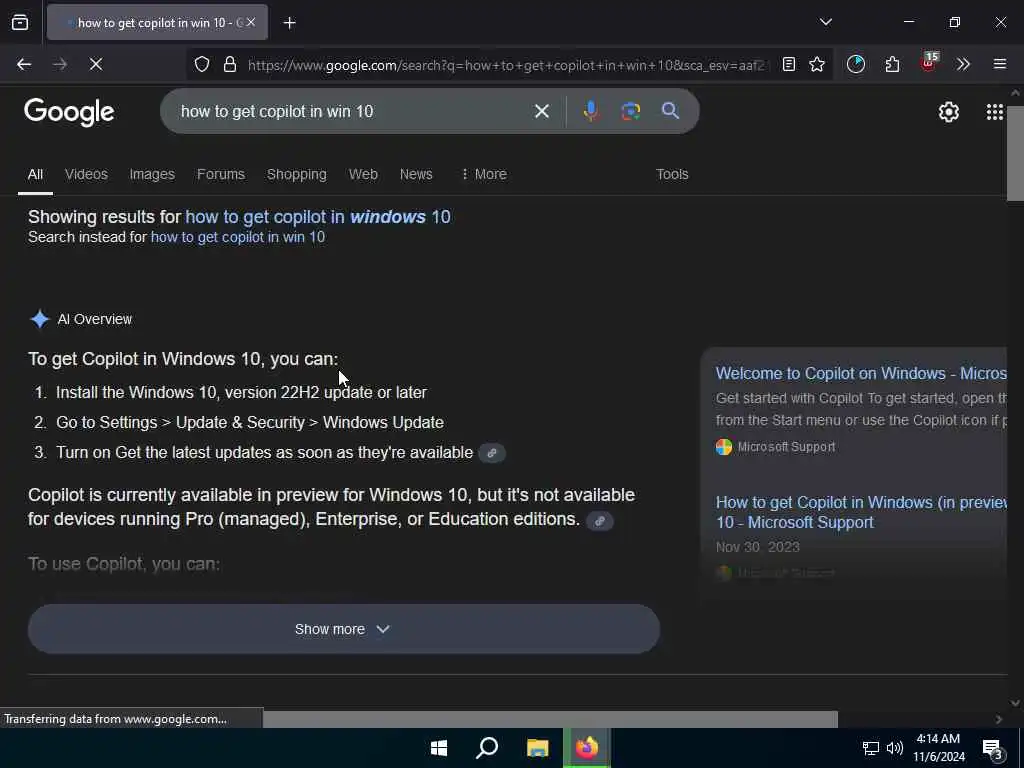Image resolution: width=1024 pixels, height=768 pixels.
Task: Expand the More search filters menu
Action: [484, 174]
